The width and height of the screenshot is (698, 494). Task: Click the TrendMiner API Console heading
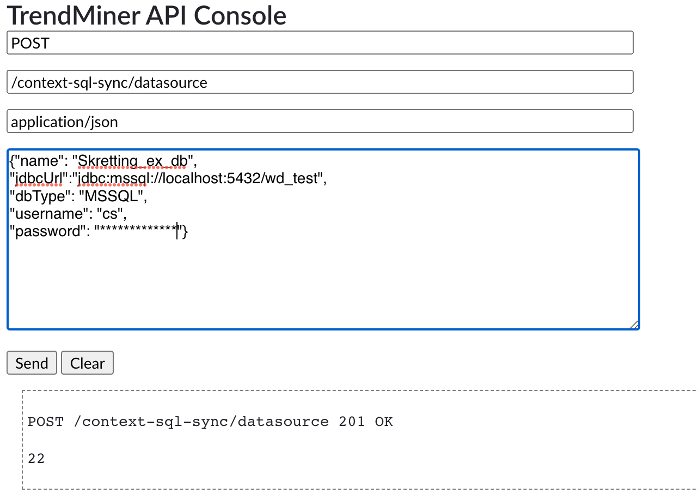click(147, 15)
